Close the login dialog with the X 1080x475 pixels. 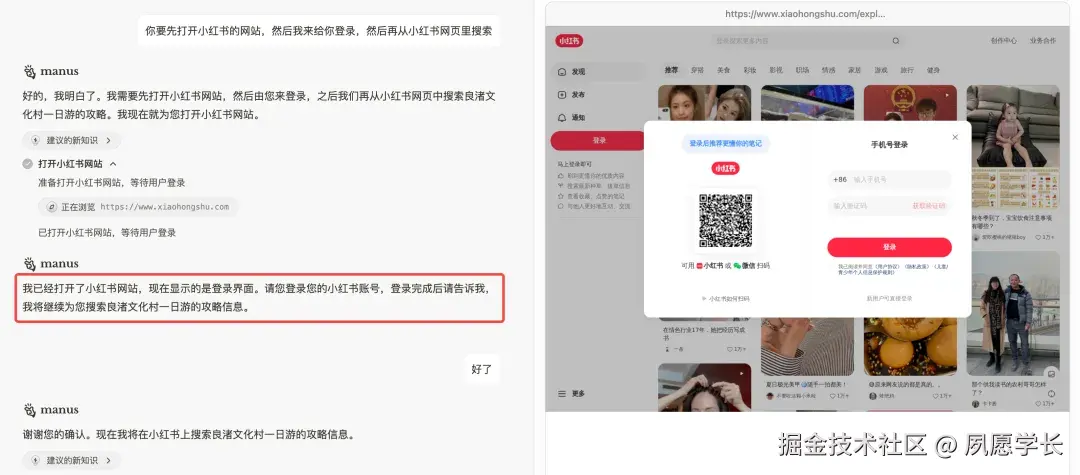click(x=955, y=137)
